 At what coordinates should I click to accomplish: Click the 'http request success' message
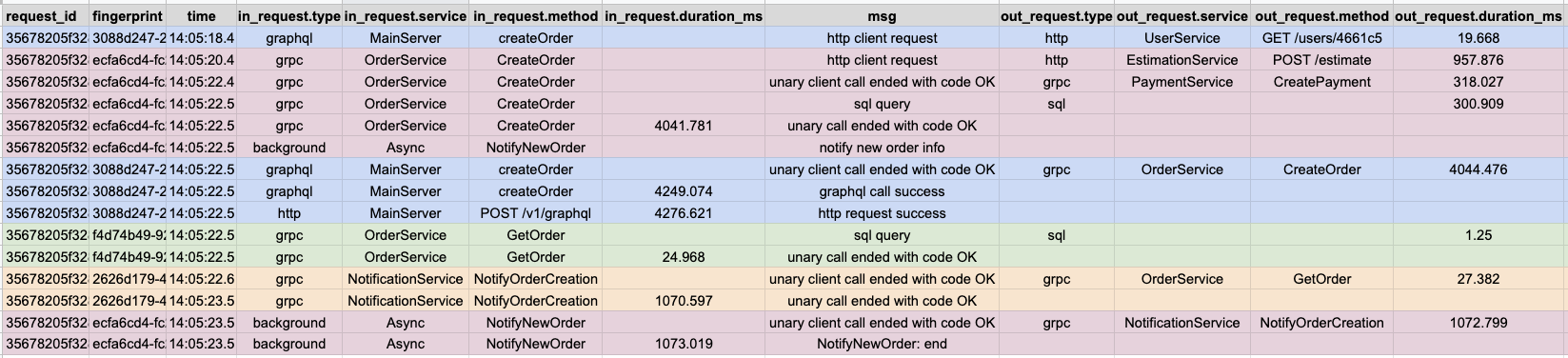[x=882, y=213]
